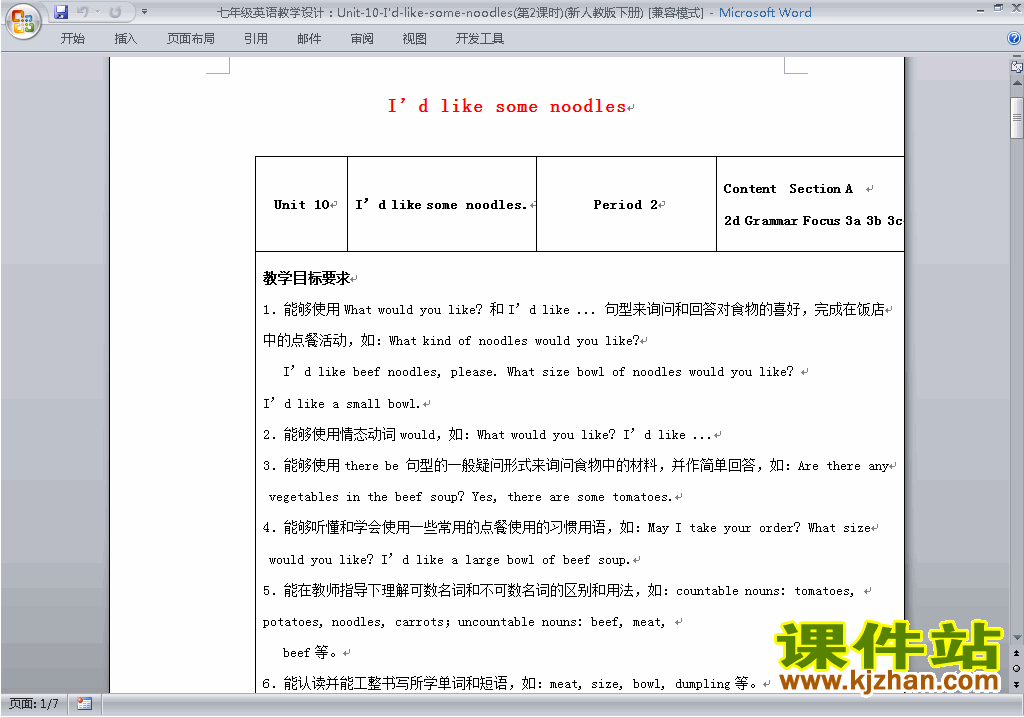
Task: Click the Content Section A cell text
Action: click(788, 189)
